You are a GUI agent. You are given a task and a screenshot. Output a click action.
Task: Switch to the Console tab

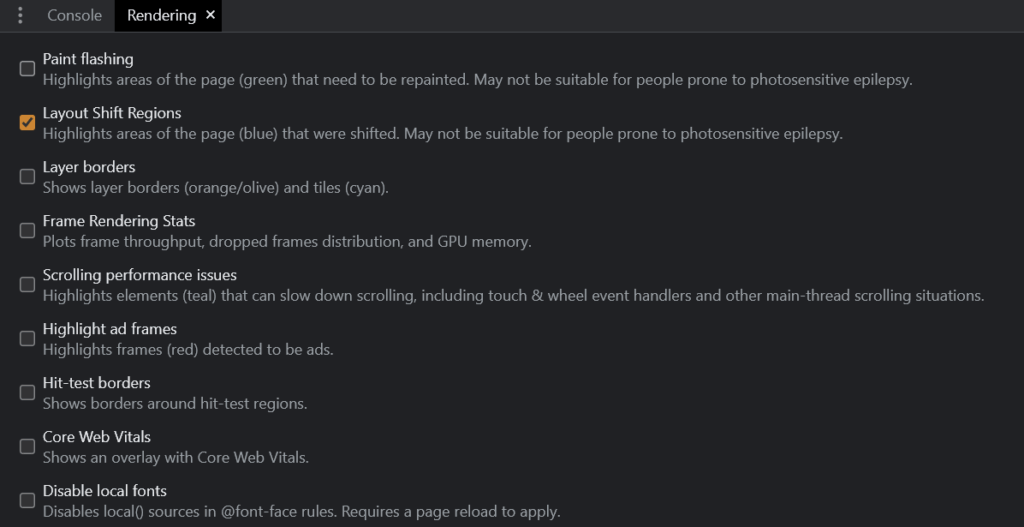click(75, 16)
